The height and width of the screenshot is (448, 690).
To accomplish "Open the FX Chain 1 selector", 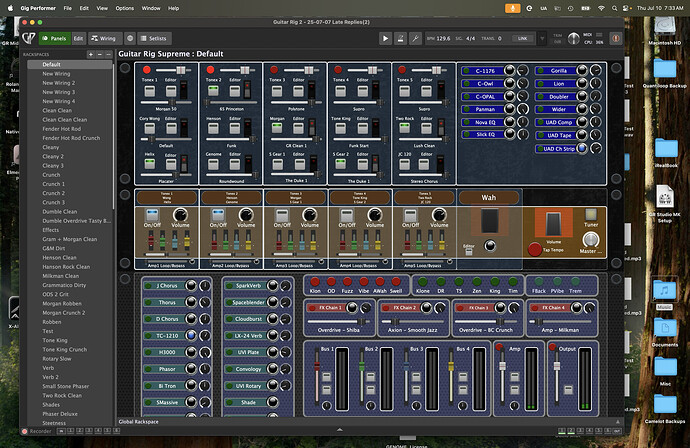I will click(333, 308).
